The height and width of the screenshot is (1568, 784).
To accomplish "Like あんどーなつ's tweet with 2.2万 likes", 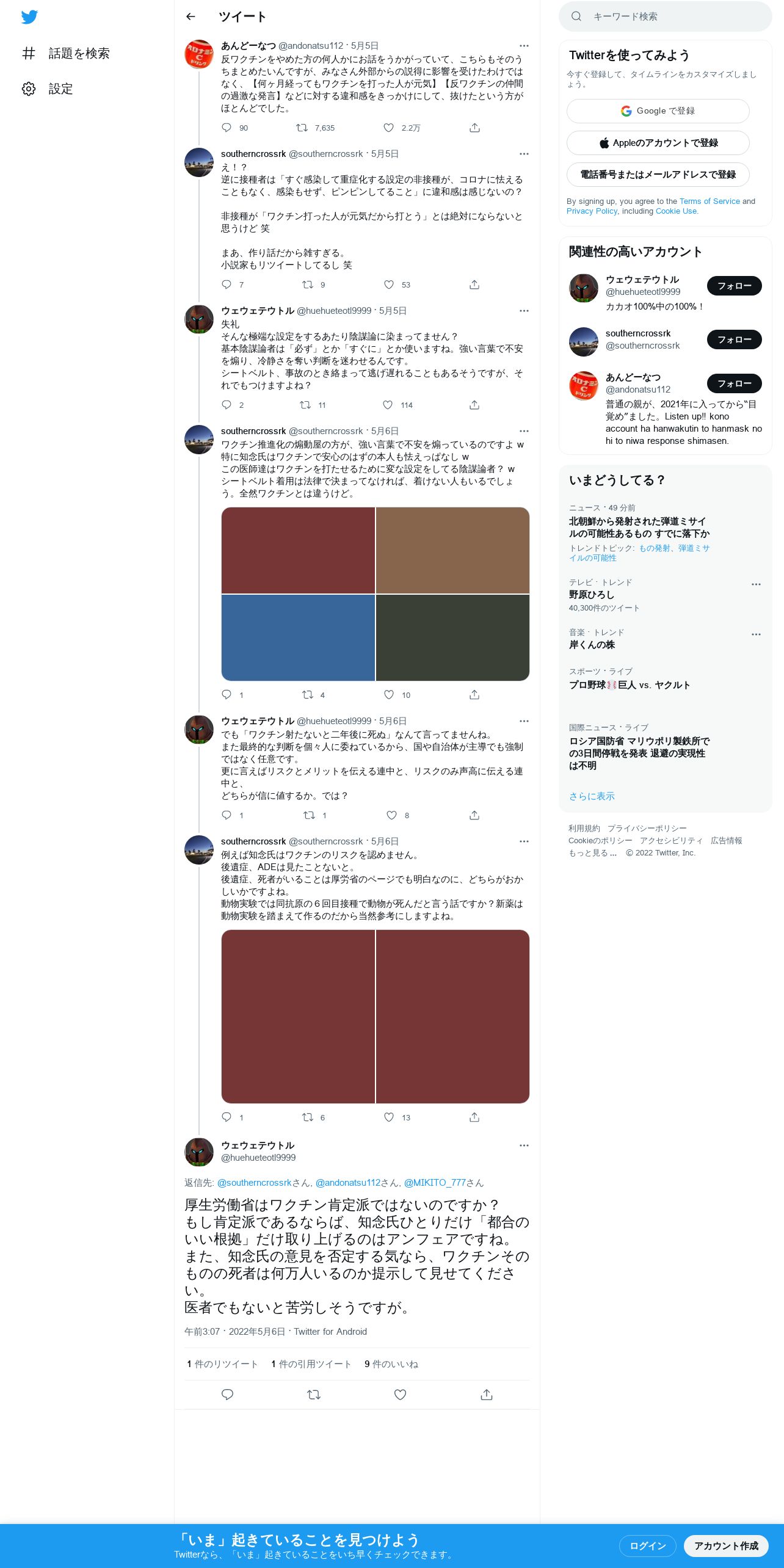I will (388, 128).
